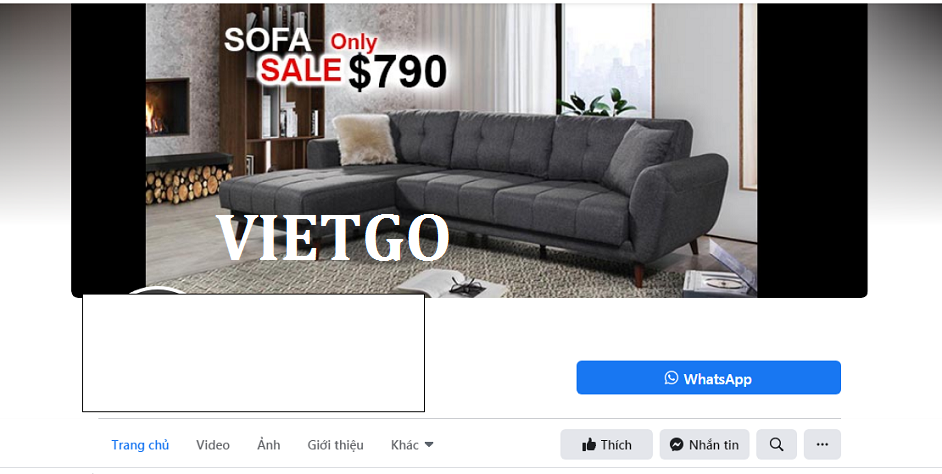Contact the page via the WhatsApp button
The width and height of the screenshot is (942, 474).
click(708, 377)
